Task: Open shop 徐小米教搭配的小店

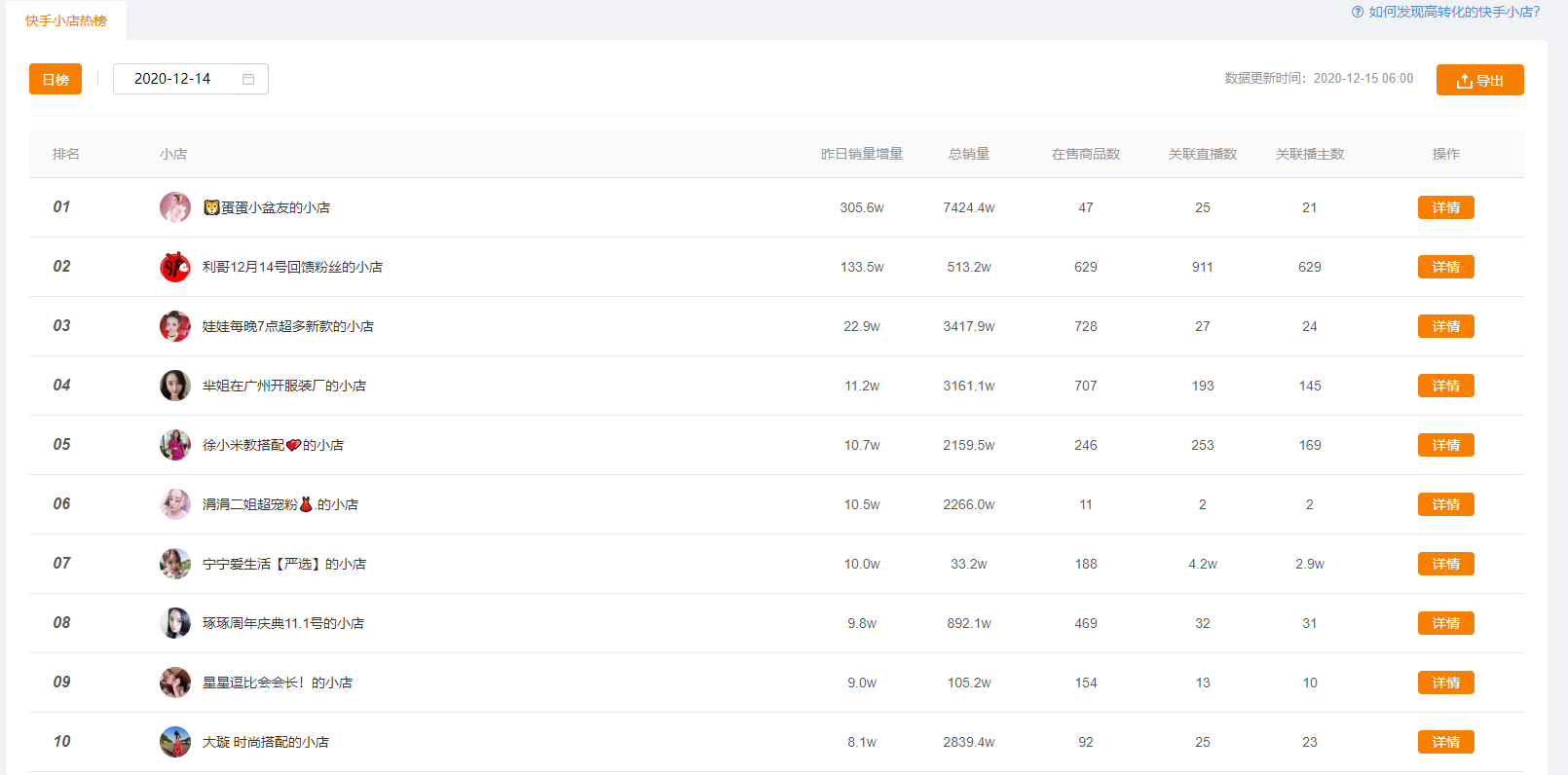Action: point(273,445)
